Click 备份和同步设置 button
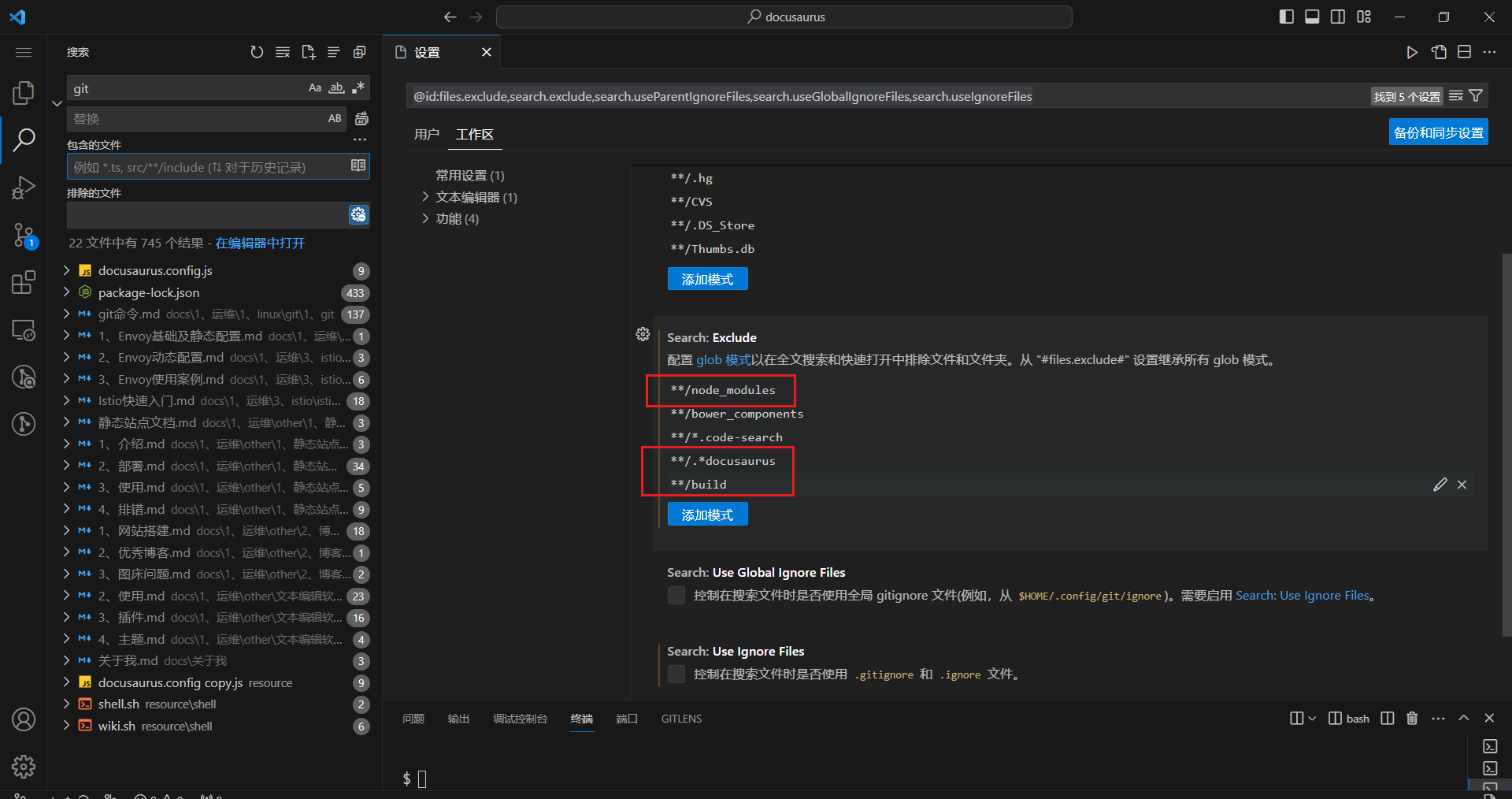The image size is (1512, 799). [1438, 132]
